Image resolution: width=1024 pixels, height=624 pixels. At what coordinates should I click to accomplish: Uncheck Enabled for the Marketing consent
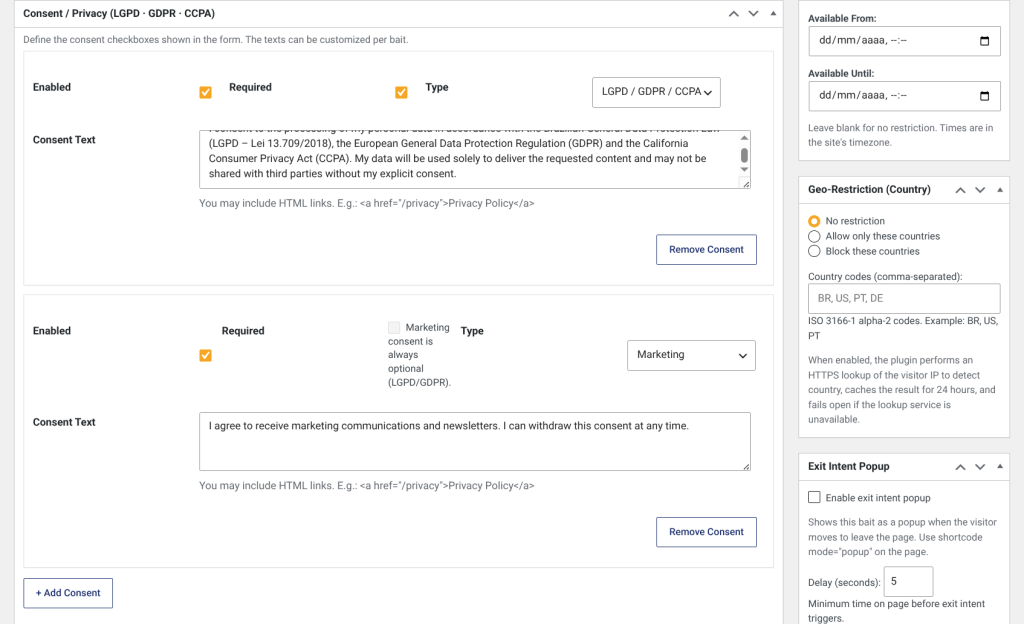click(206, 356)
